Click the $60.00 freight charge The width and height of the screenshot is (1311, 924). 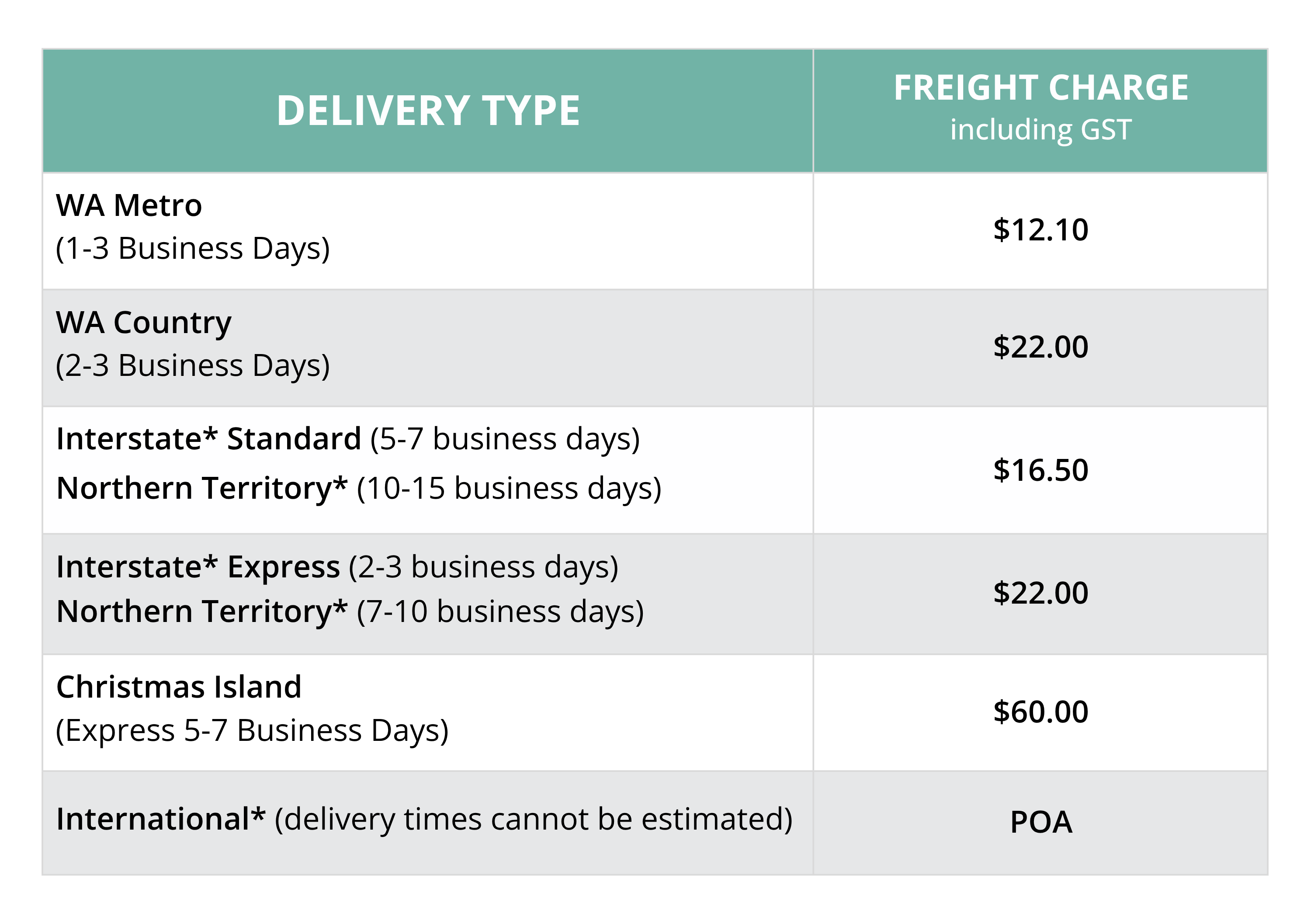click(x=1040, y=712)
